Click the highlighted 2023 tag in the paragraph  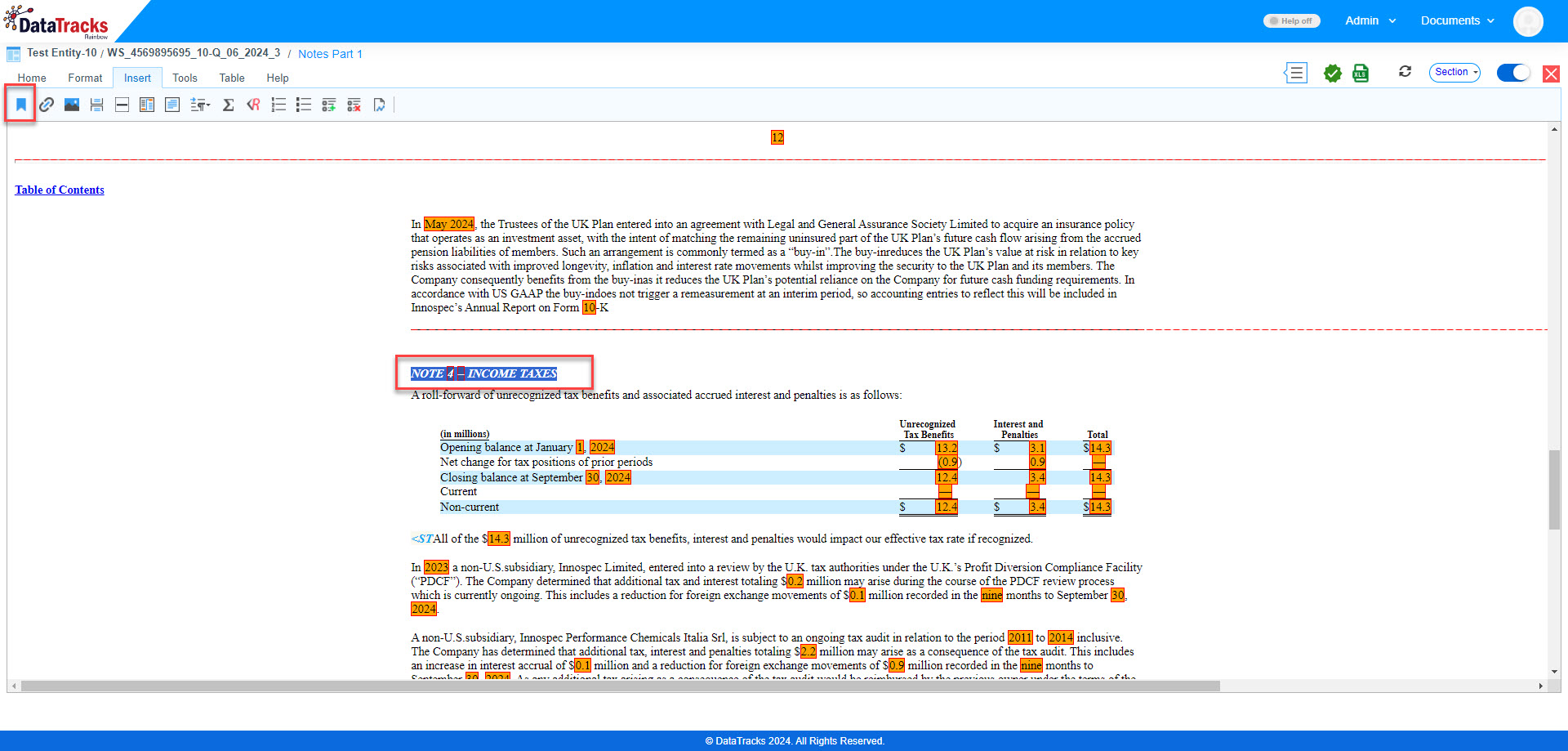(436, 567)
